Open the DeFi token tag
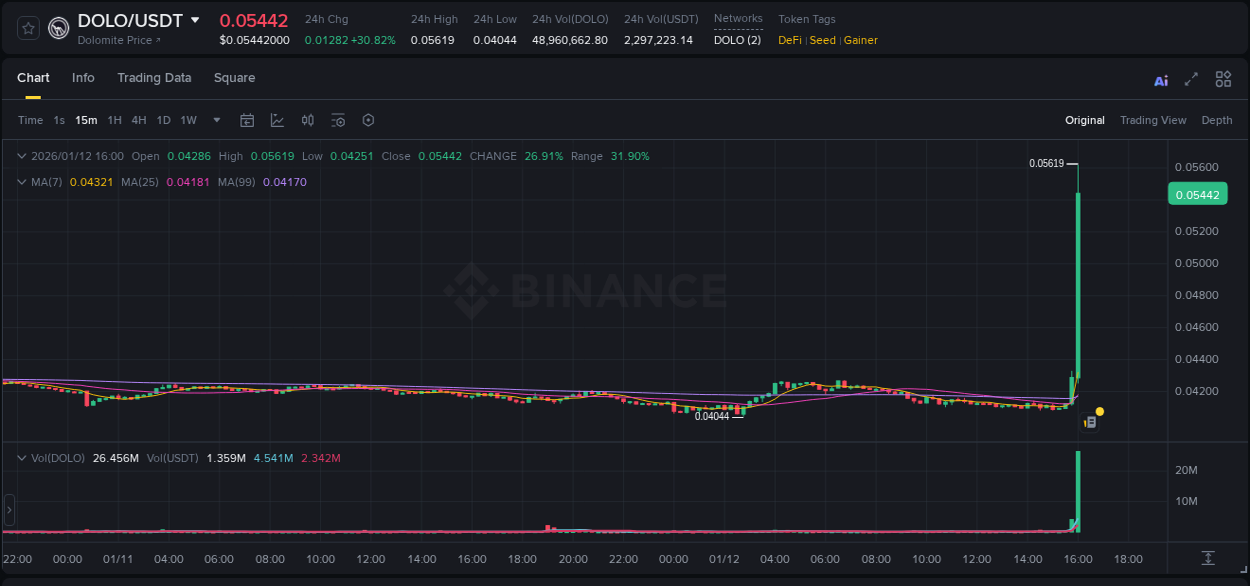1250x586 pixels. (x=789, y=40)
